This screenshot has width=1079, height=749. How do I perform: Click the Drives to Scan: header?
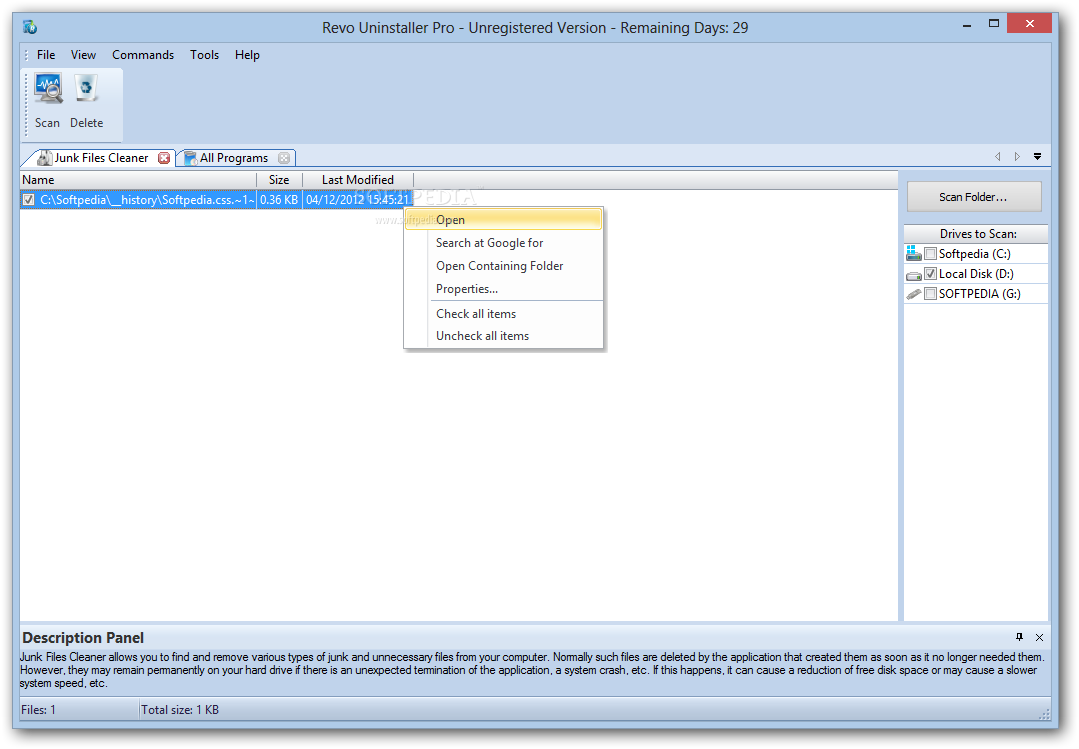976,233
